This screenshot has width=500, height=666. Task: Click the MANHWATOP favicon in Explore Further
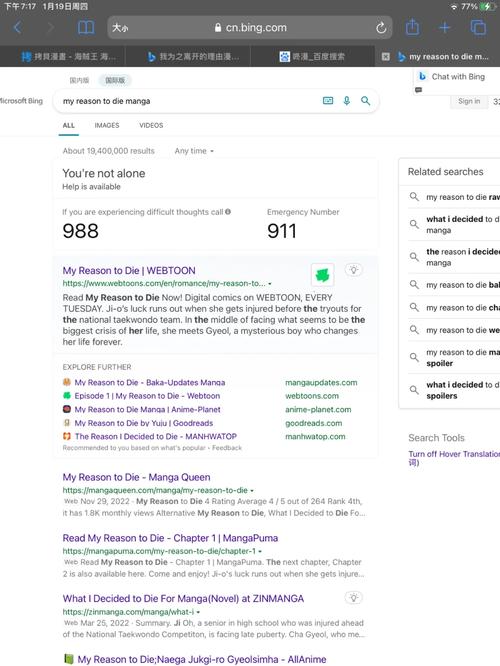67,436
